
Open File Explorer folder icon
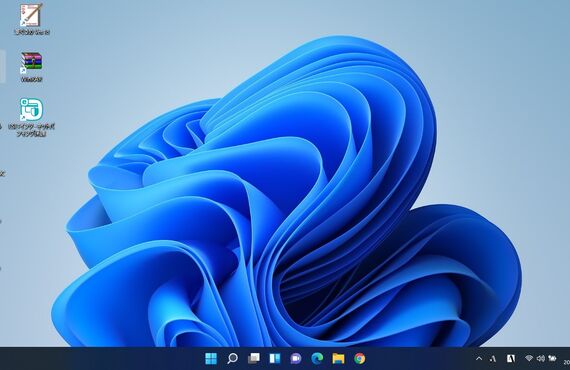(x=338, y=358)
